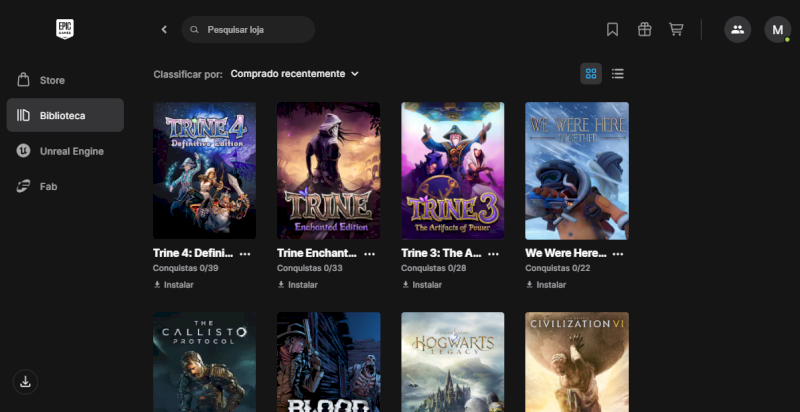
Task: Open The Callisto Protocol cover
Action: pos(205,362)
